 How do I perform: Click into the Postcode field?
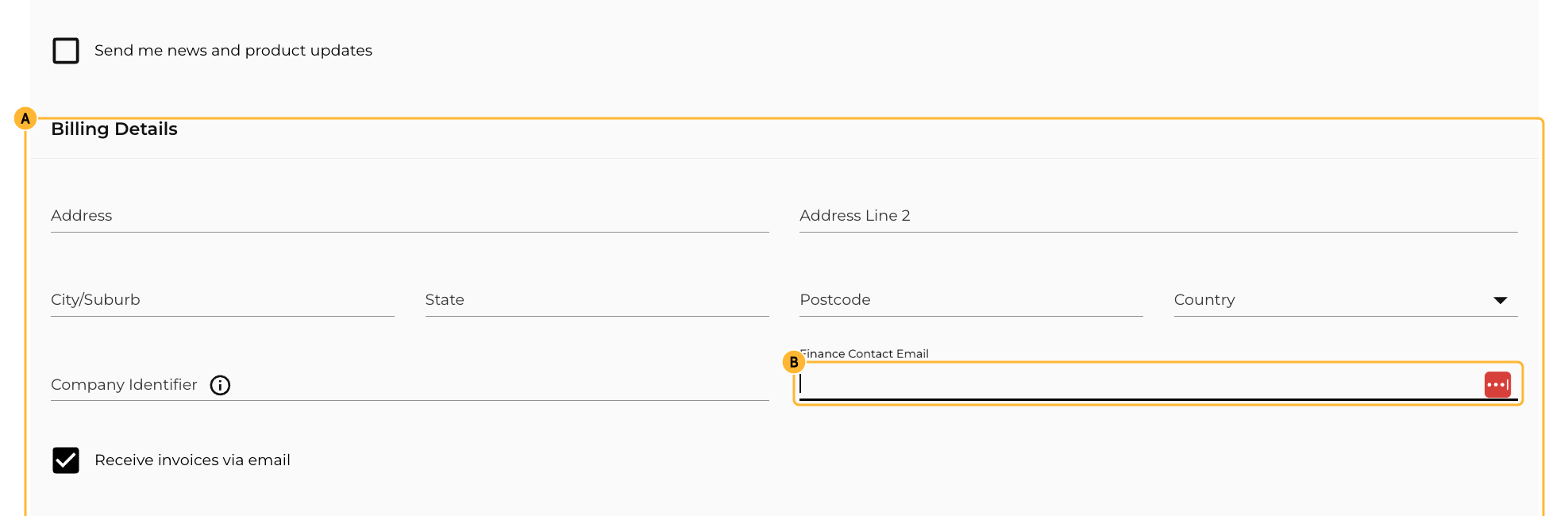[x=971, y=300]
